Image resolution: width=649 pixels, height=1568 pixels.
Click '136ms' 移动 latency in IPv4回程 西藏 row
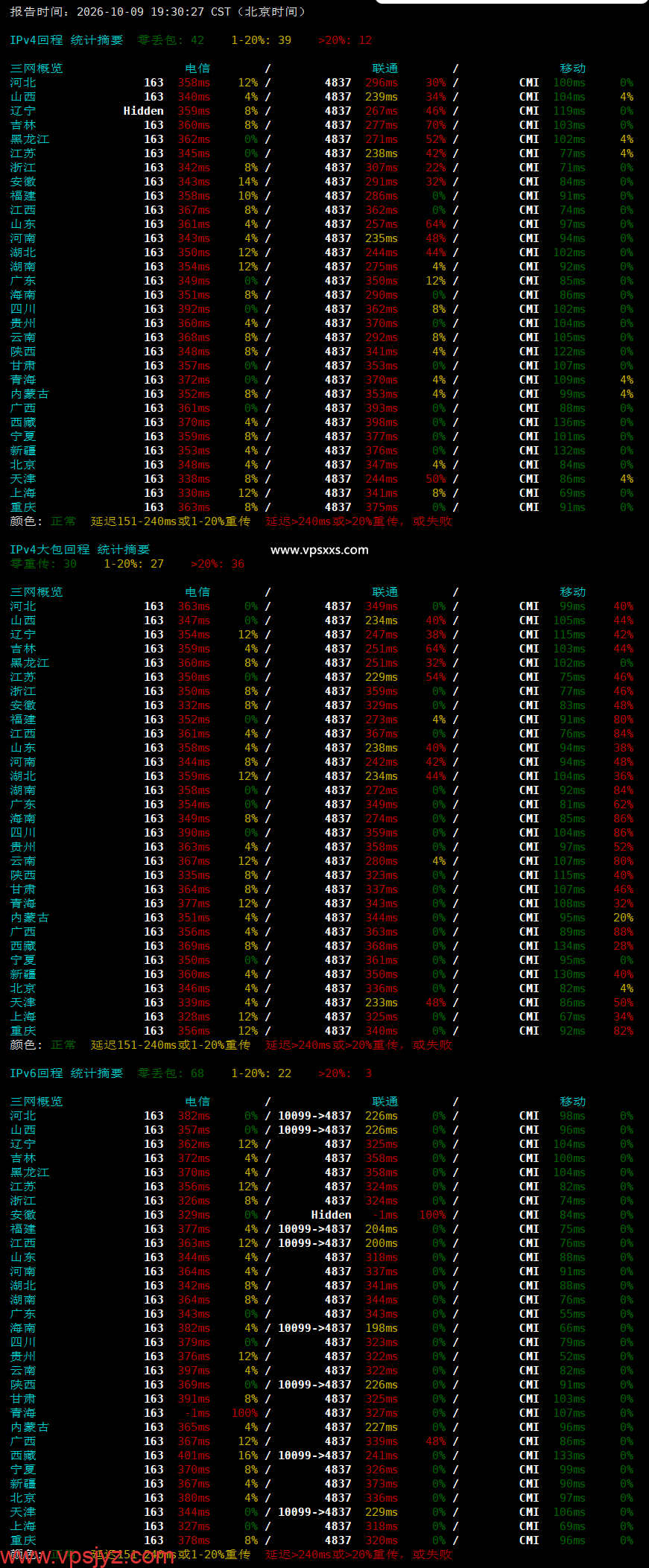569,422
